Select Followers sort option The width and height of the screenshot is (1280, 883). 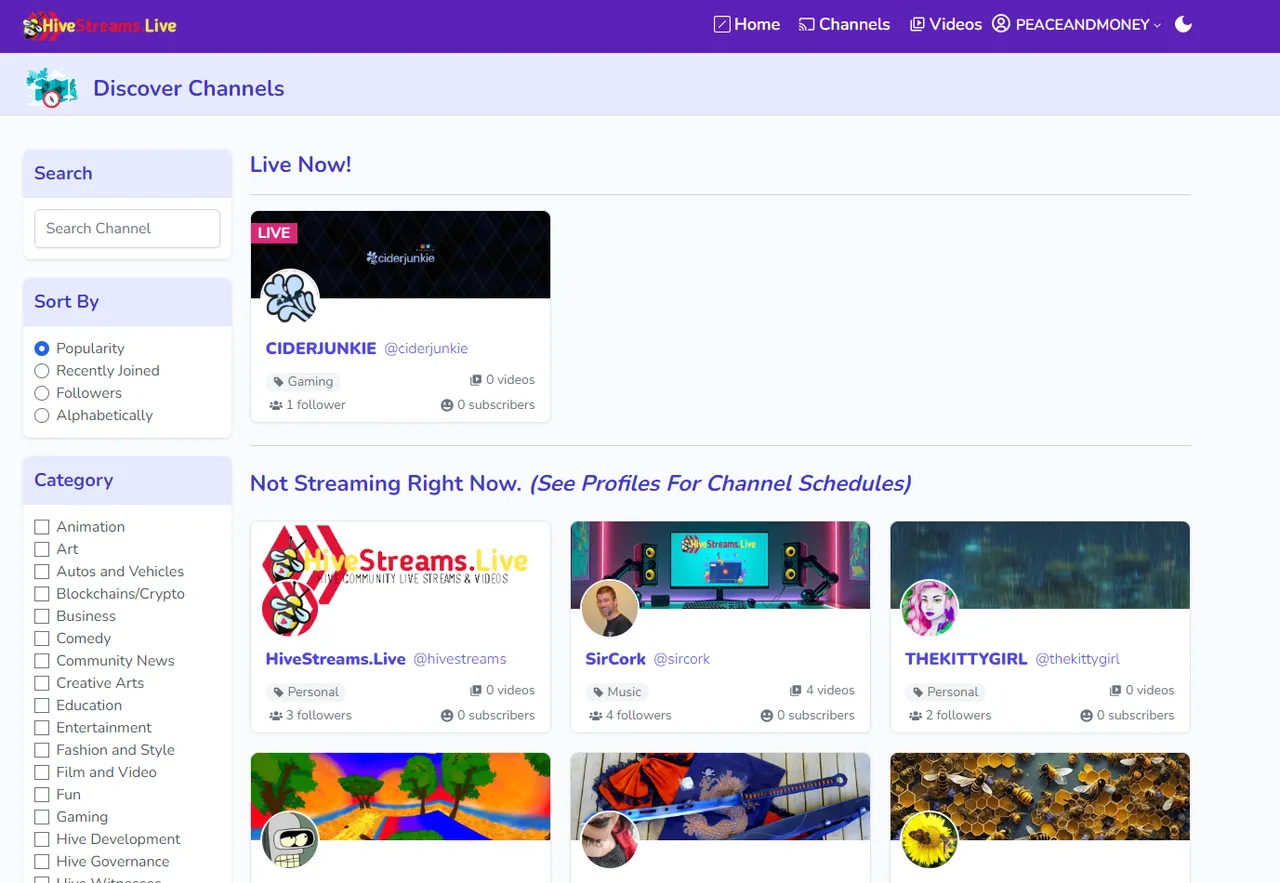click(42, 393)
